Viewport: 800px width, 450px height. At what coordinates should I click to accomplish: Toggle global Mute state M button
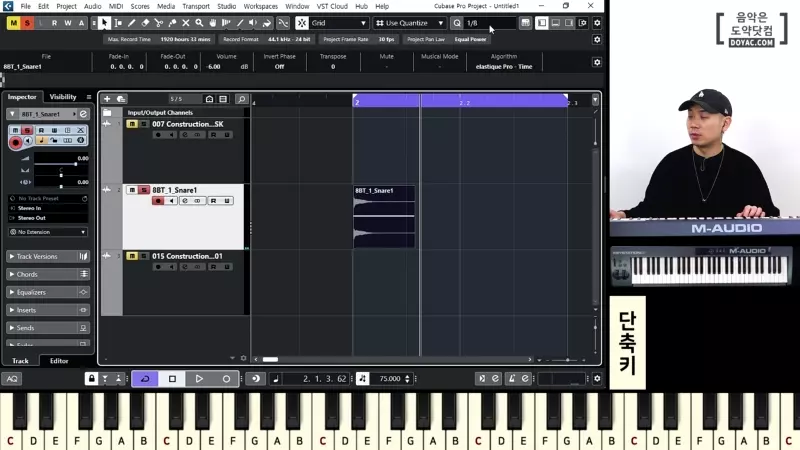pyautogui.click(x=13, y=23)
